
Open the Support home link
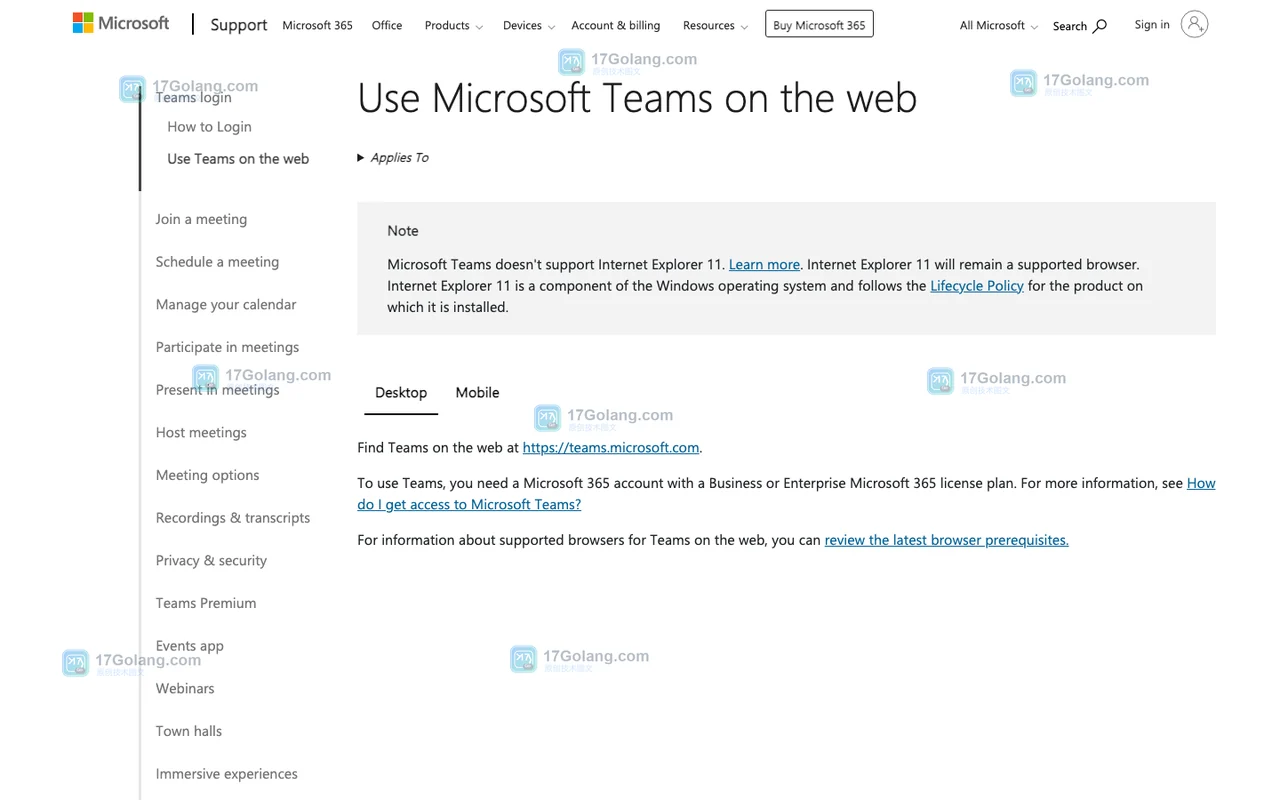point(238,25)
